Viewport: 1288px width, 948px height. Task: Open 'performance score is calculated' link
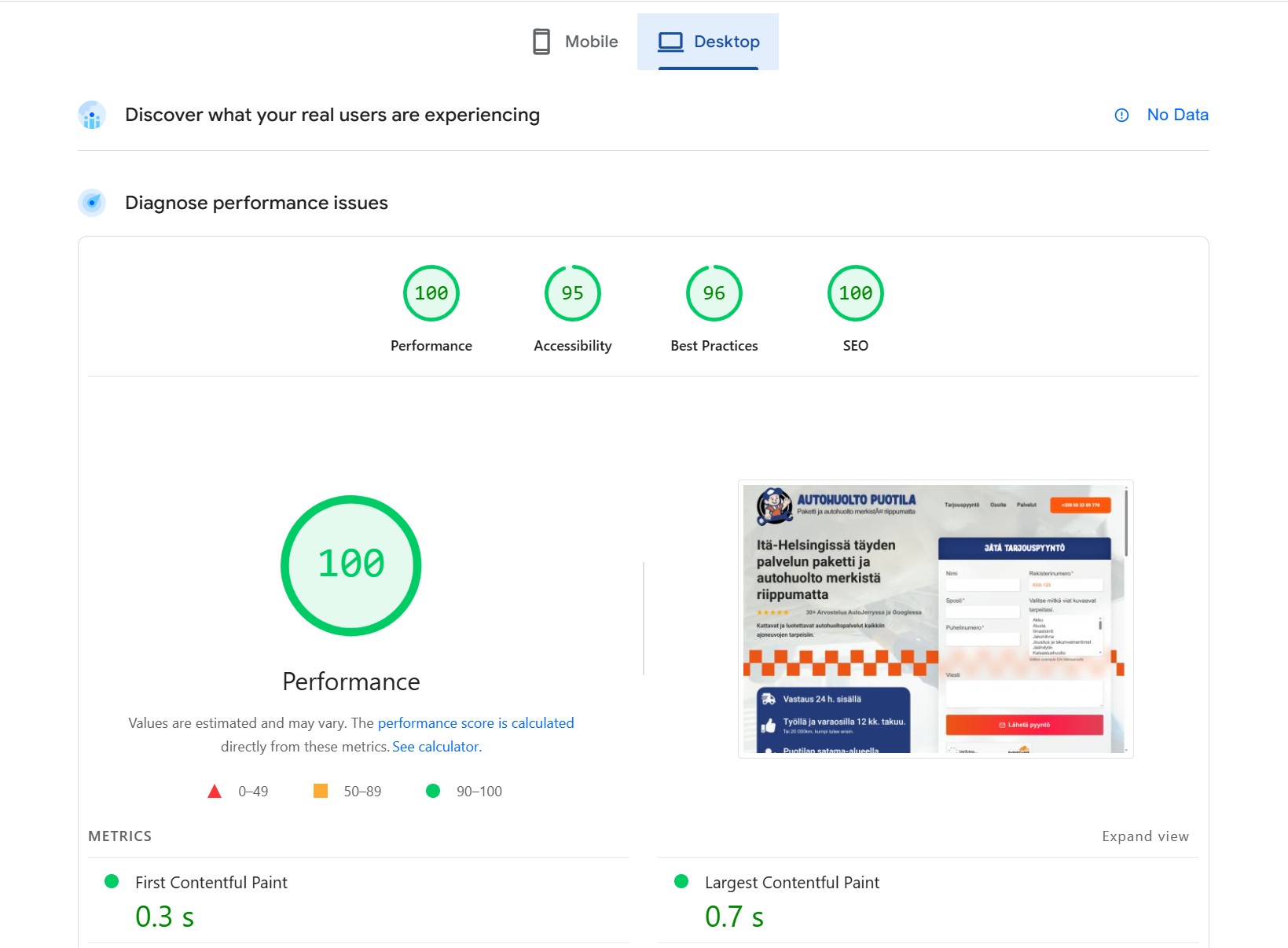[x=475, y=723]
